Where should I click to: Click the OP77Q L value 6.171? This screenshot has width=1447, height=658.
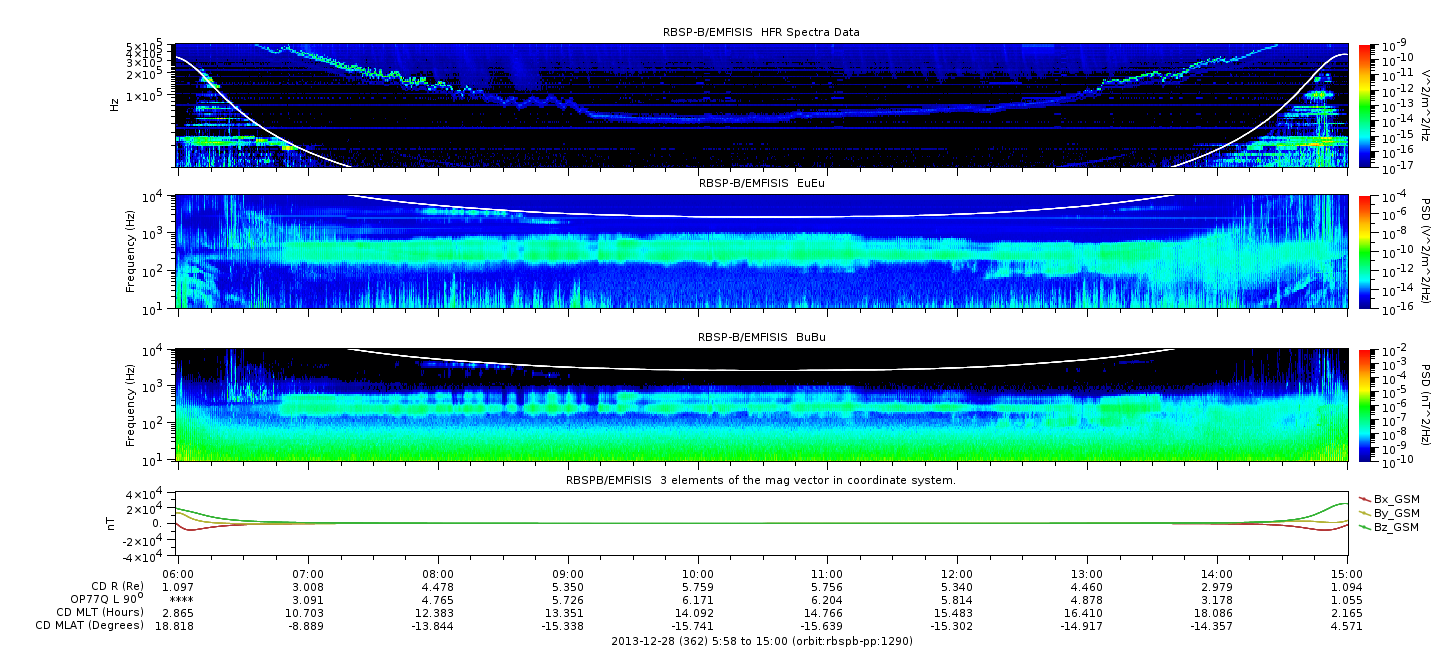pyautogui.click(x=698, y=600)
